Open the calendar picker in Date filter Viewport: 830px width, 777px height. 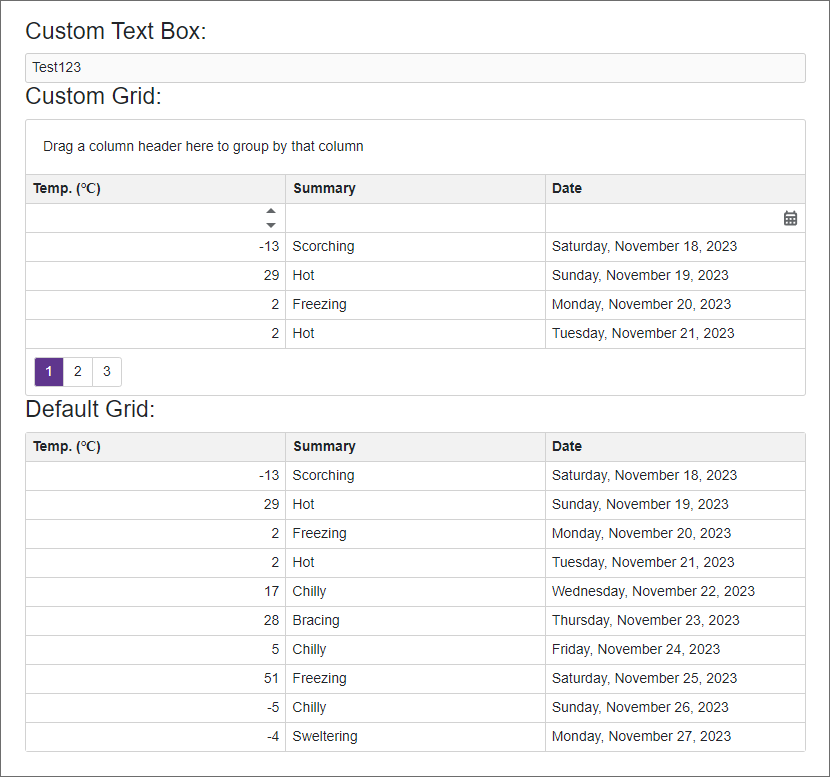tap(790, 218)
